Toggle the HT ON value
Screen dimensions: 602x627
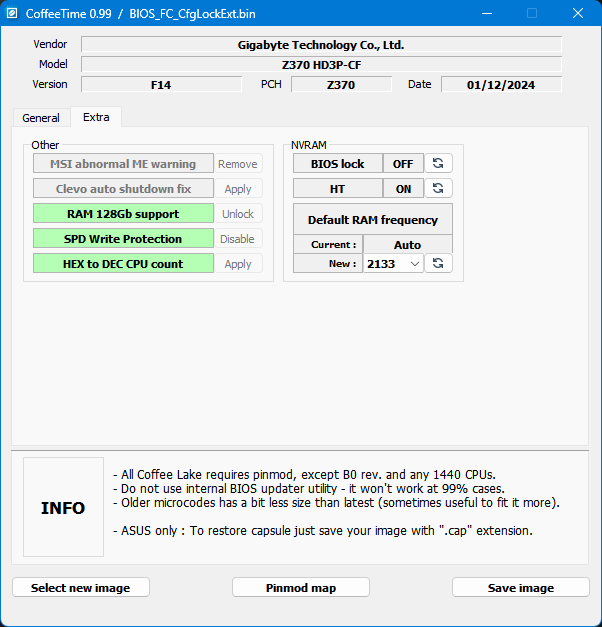(403, 188)
